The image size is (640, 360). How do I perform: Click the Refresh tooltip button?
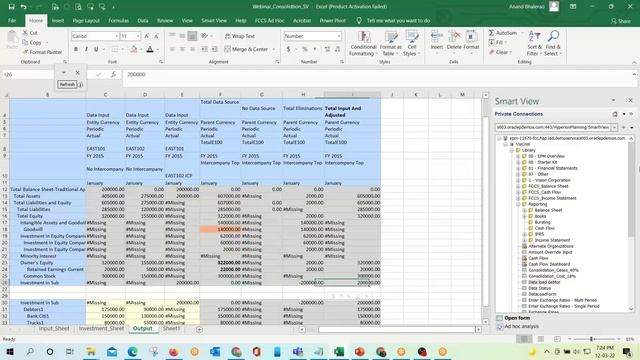(67, 84)
